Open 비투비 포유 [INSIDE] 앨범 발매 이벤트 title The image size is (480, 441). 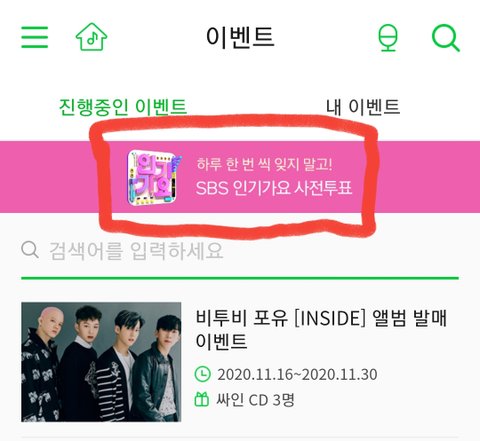(321, 329)
